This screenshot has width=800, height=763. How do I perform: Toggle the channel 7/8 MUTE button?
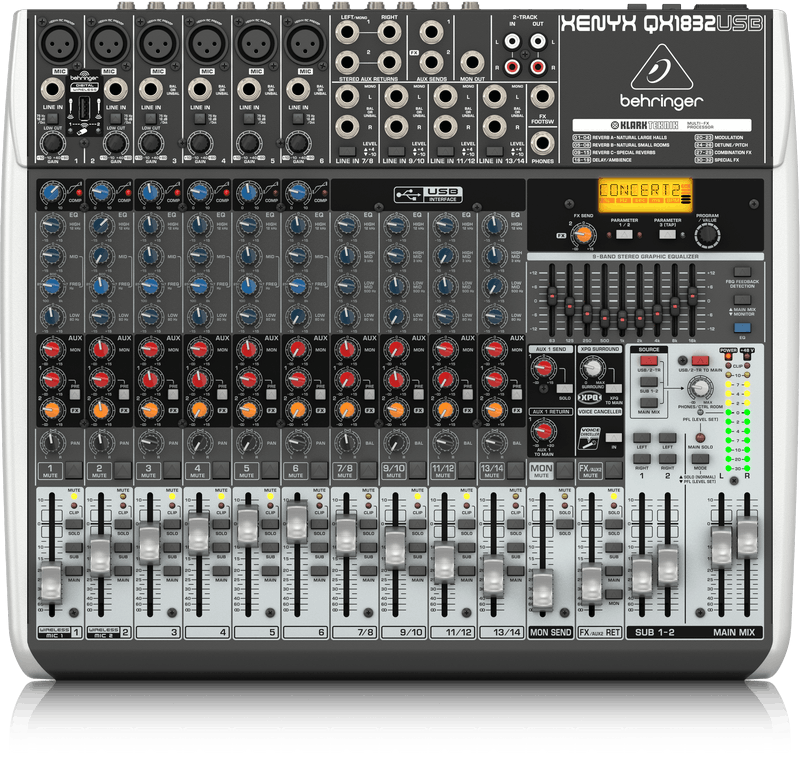[x=368, y=470]
